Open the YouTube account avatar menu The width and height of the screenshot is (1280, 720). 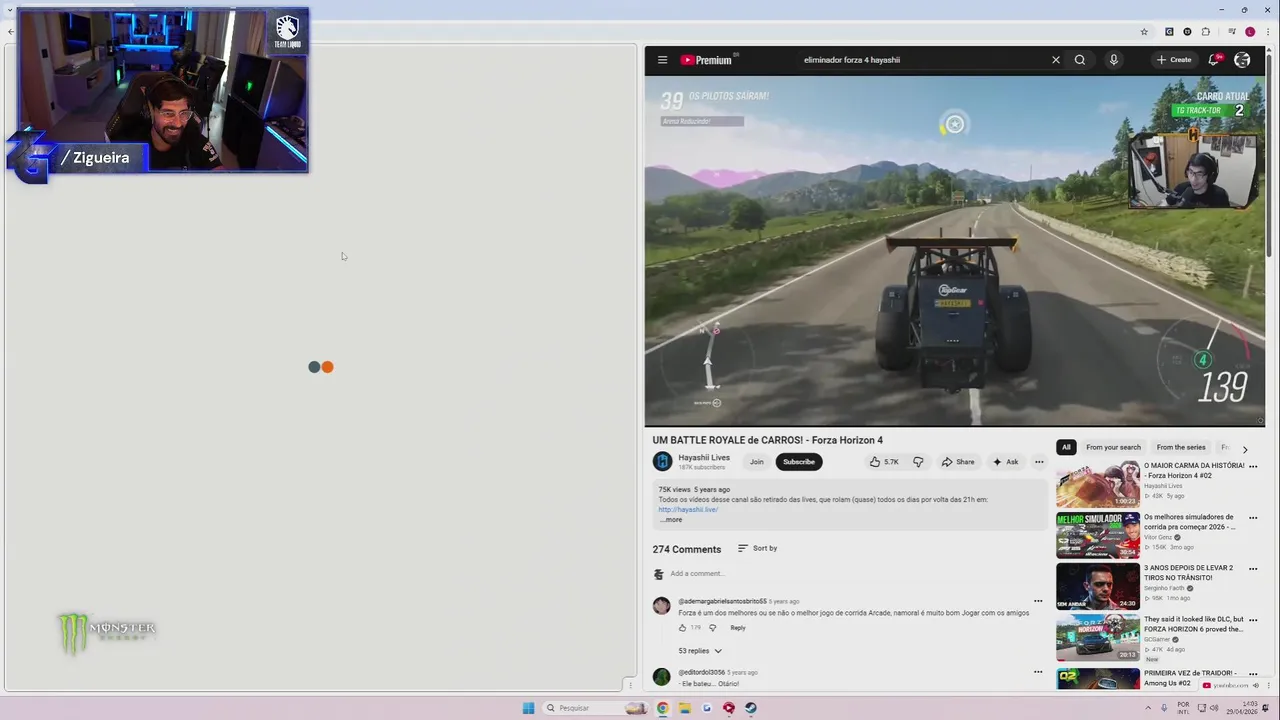point(1242,60)
